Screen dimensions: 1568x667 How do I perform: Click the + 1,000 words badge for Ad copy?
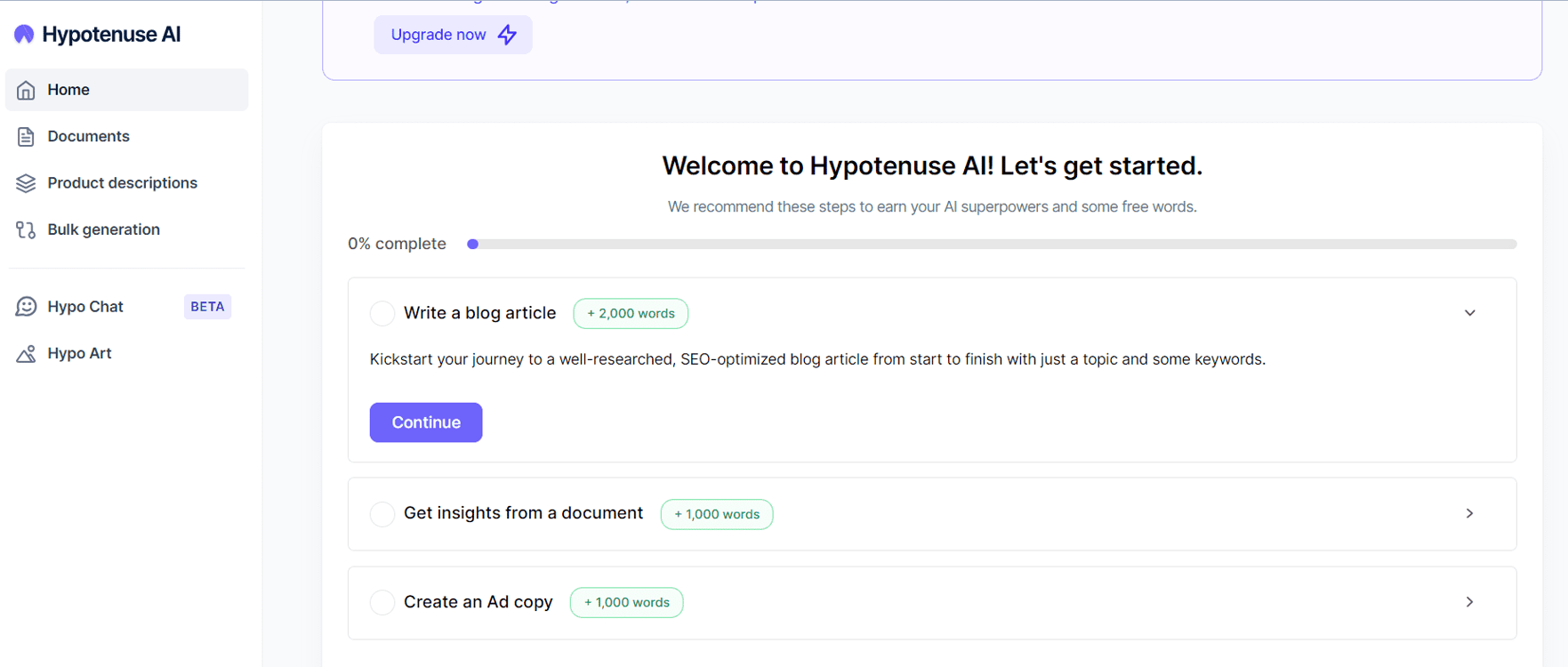tap(627, 602)
